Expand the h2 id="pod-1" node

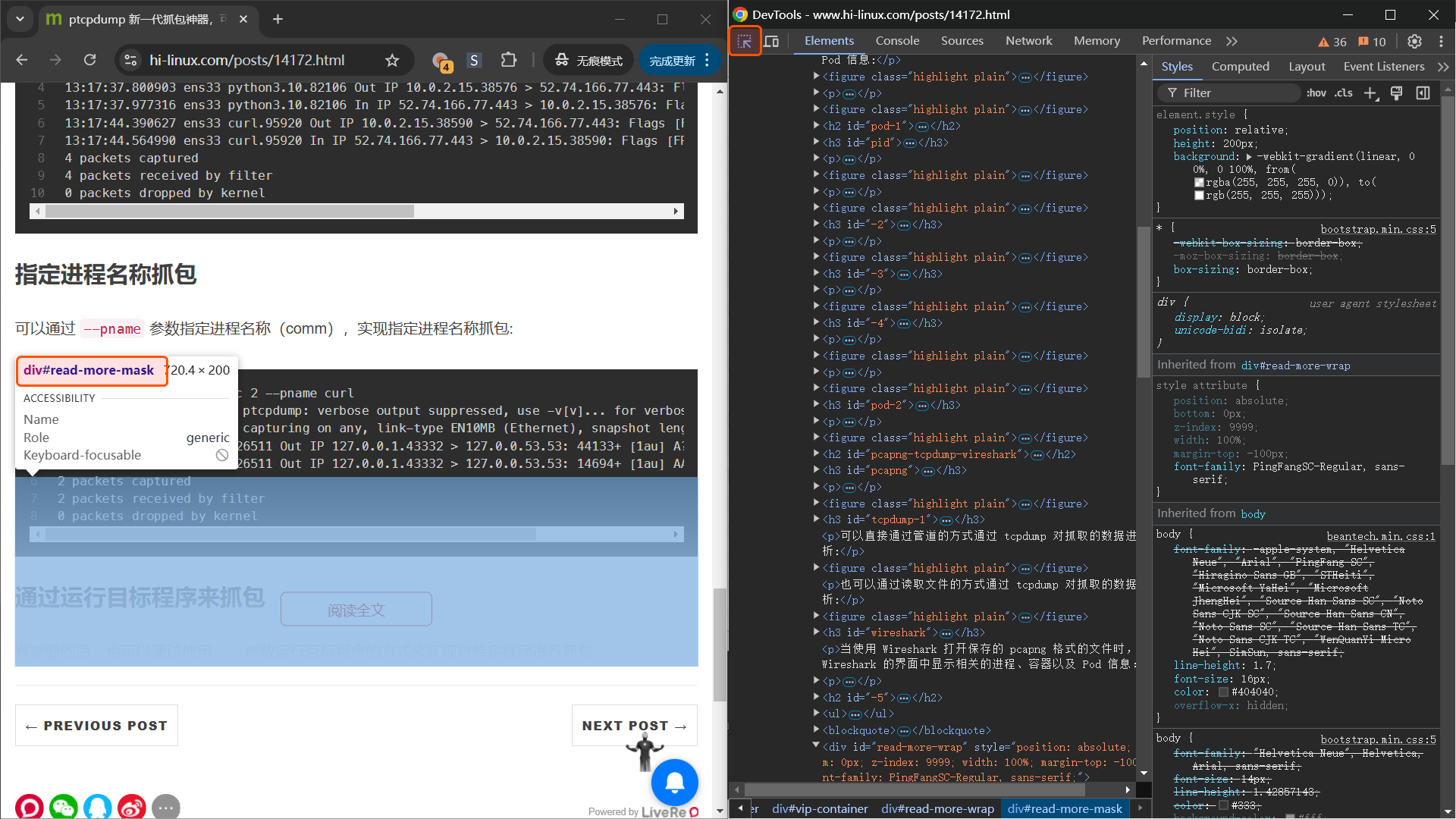[x=816, y=126]
